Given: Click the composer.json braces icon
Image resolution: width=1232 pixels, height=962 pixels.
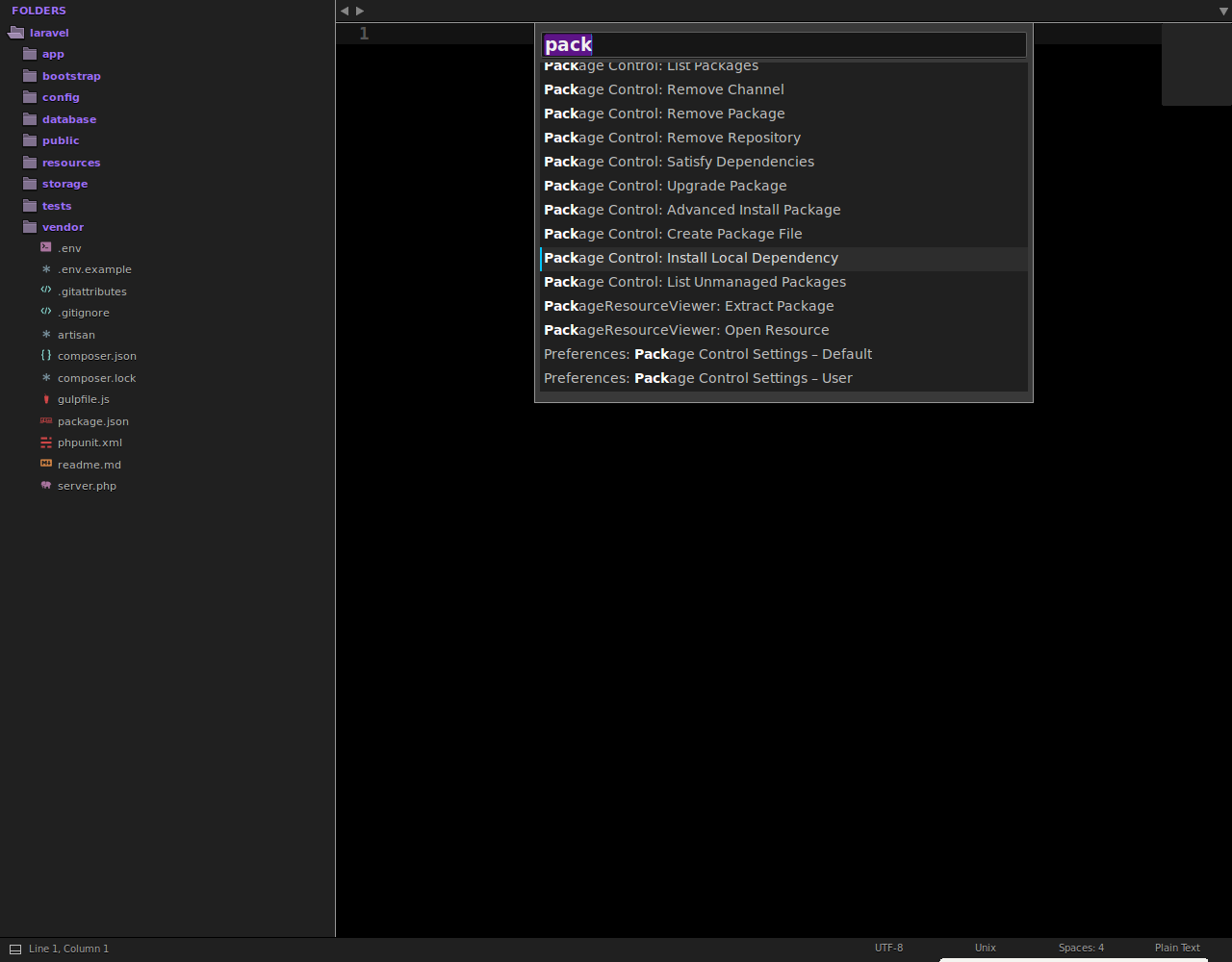Looking at the screenshot, I should [46, 356].
